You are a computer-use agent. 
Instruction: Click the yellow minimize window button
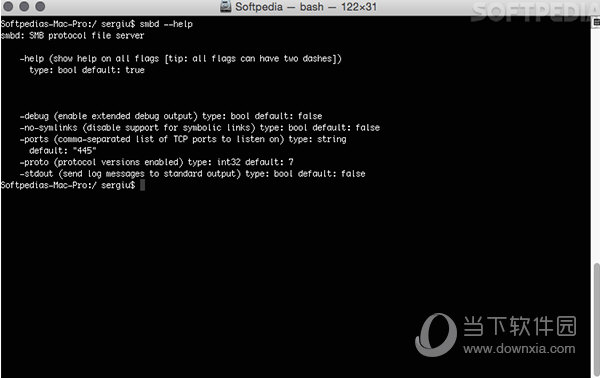pos(24,7)
